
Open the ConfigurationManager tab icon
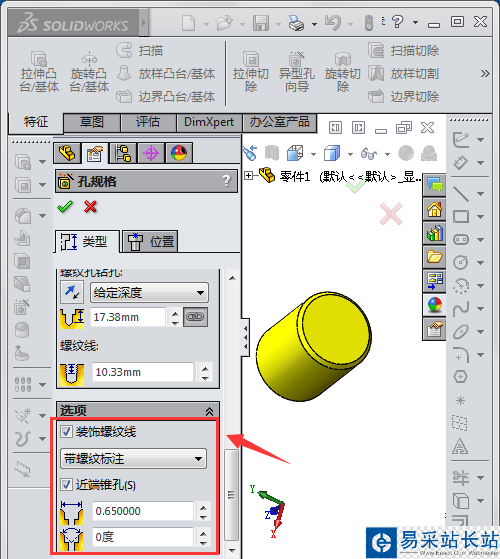pyautogui.click(x=123, y=153)
